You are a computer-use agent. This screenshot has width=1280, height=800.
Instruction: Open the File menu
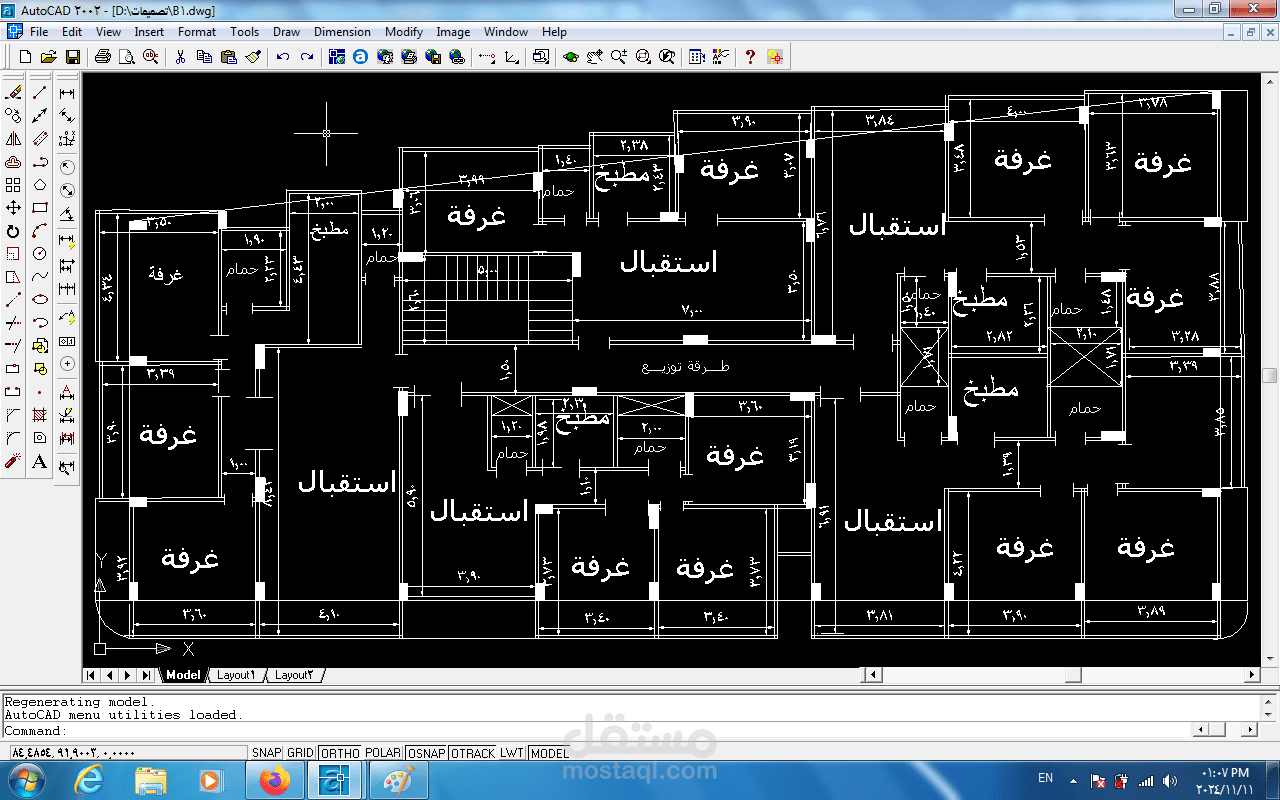pos(39,32)
